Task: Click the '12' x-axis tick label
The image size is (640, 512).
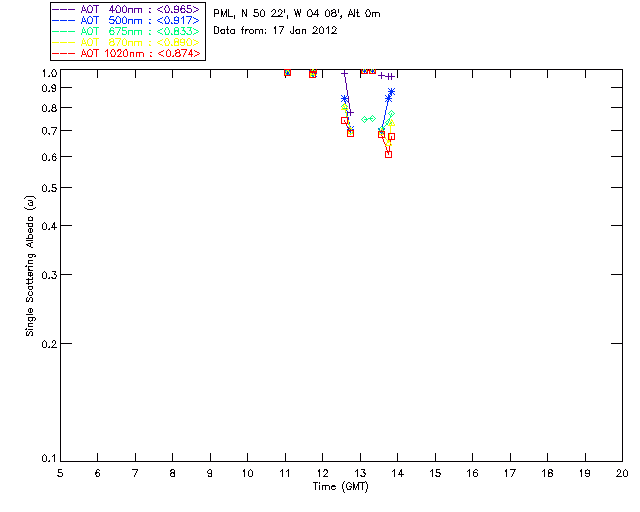Action: coord(322,473)
